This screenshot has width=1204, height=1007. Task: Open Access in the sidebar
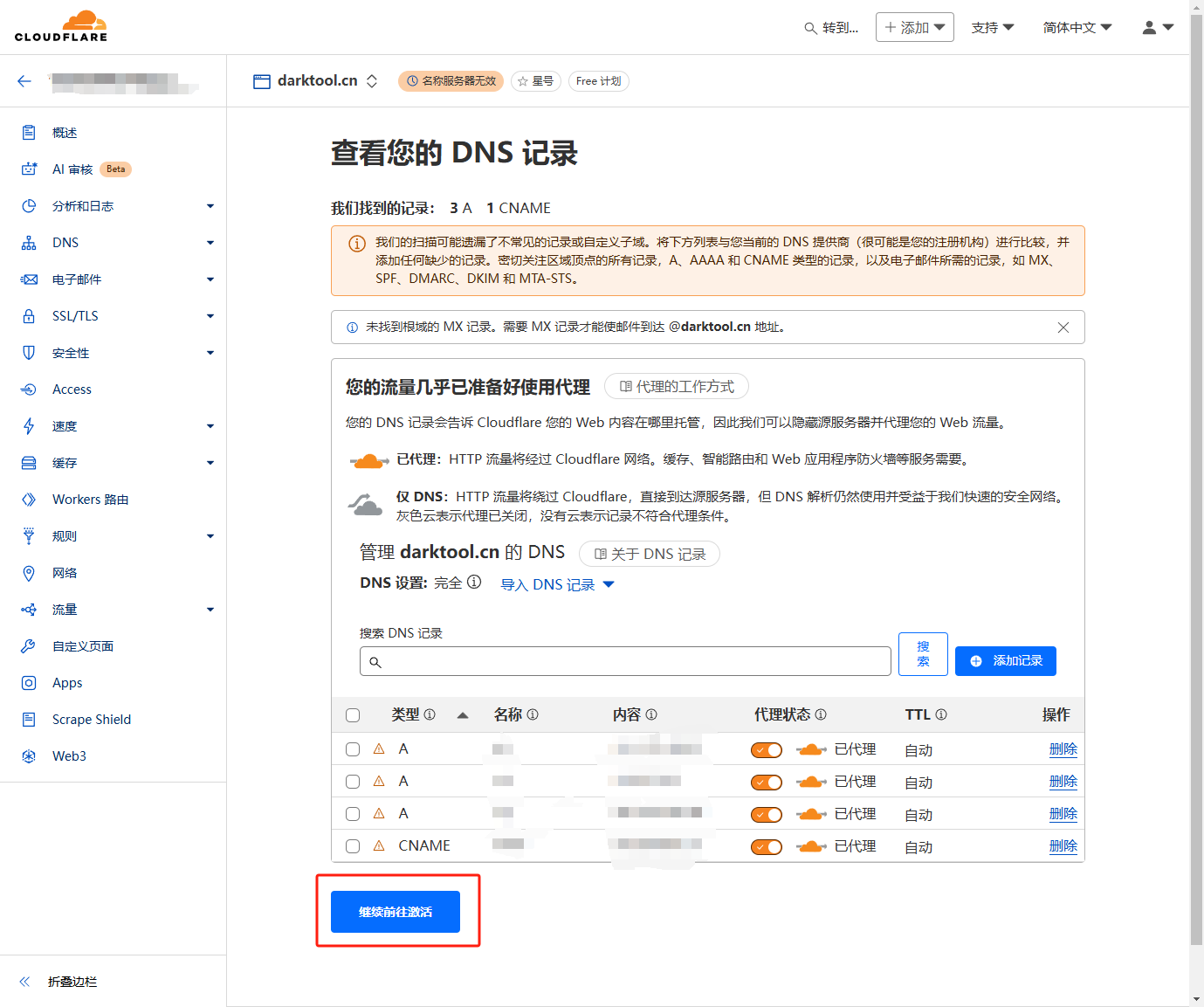click(x=72, y=390)
